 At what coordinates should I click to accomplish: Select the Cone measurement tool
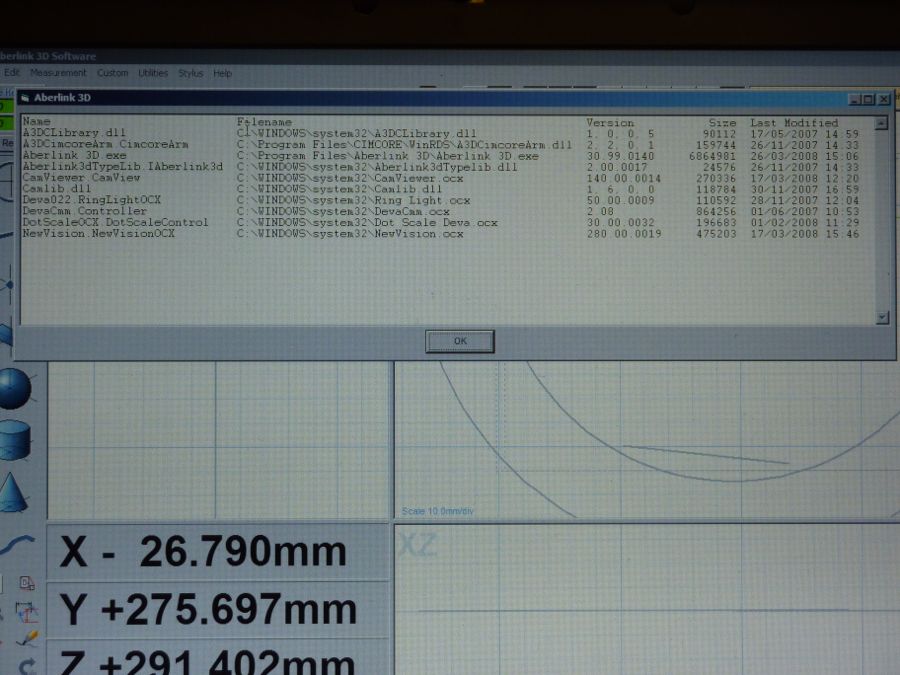tap(13, 492)
